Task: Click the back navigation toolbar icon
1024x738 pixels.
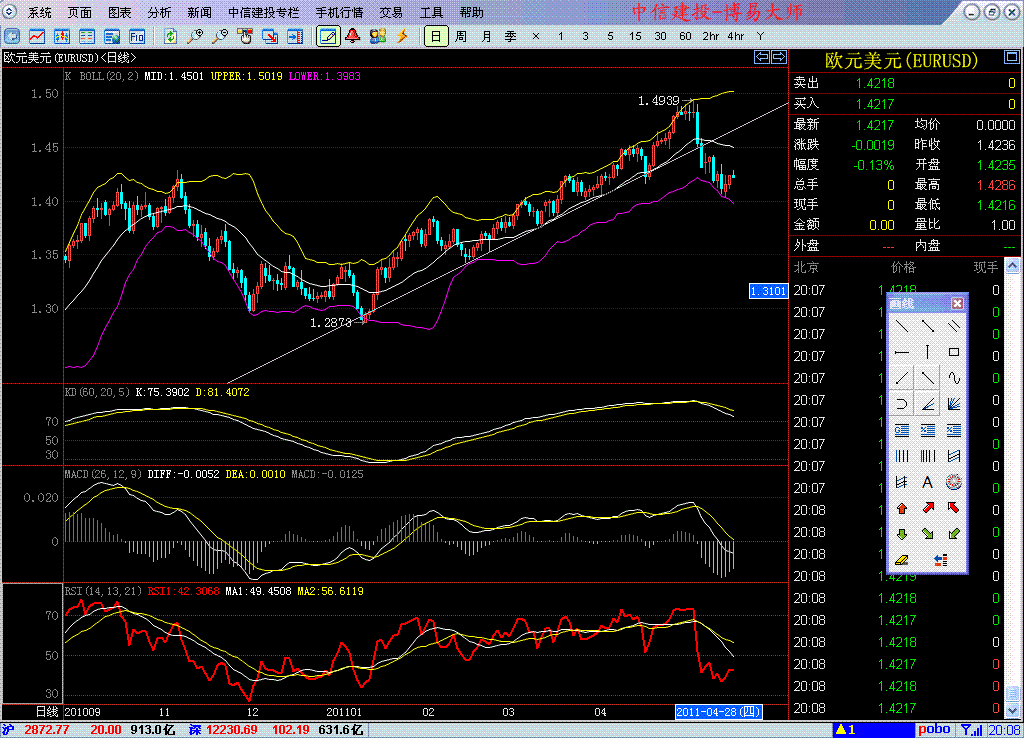Action: [x=12, y=37]
